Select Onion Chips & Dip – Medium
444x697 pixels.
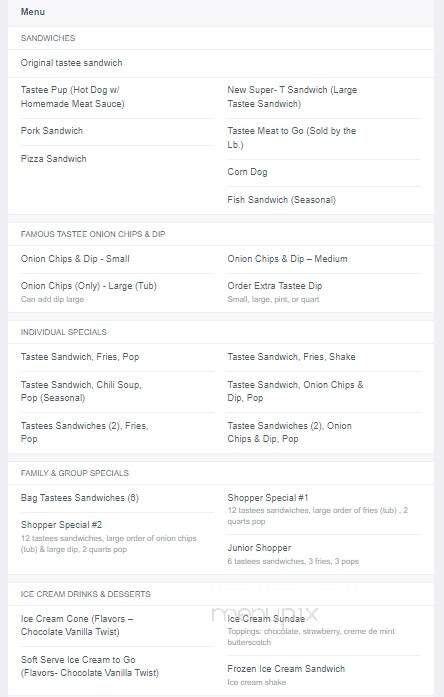(287, 259)
